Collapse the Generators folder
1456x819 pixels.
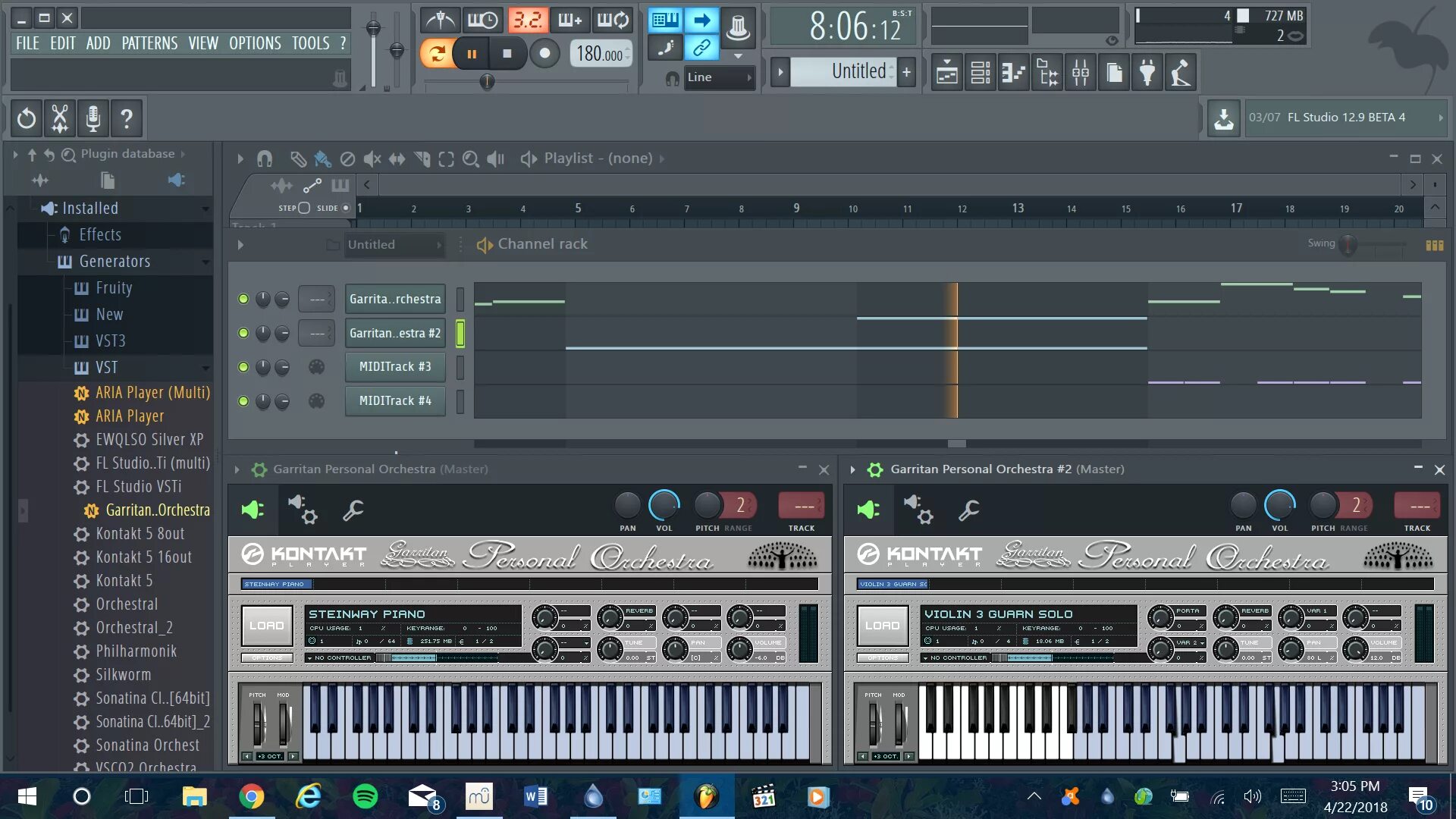tap(206, 262)
